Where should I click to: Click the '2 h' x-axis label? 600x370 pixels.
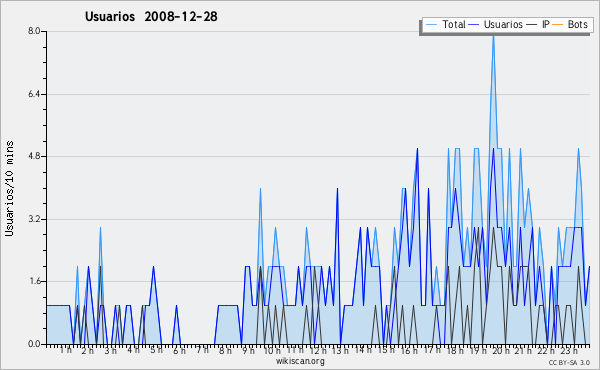88,351
